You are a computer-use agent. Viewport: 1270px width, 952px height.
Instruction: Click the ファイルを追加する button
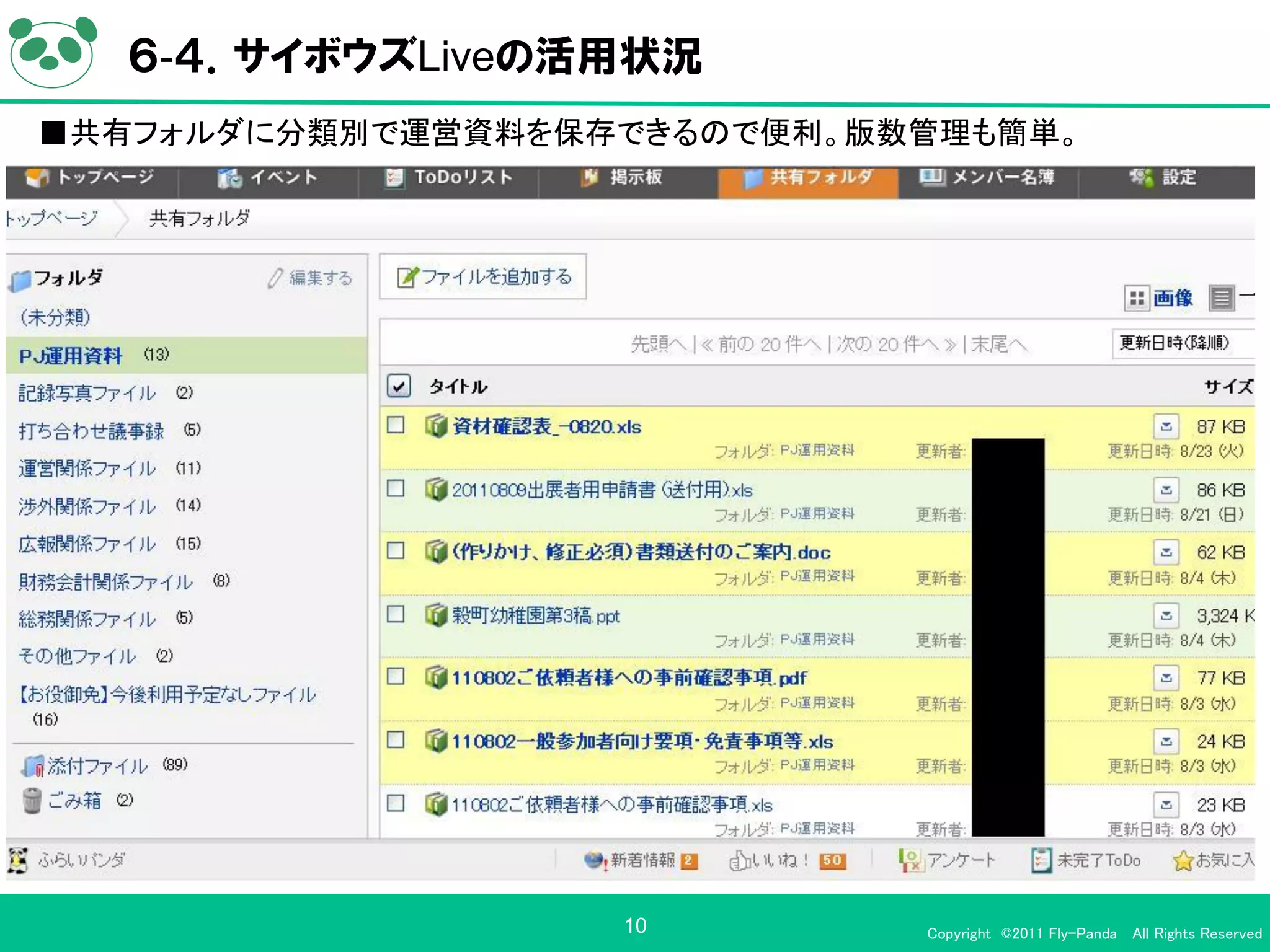tap(483, 276)
